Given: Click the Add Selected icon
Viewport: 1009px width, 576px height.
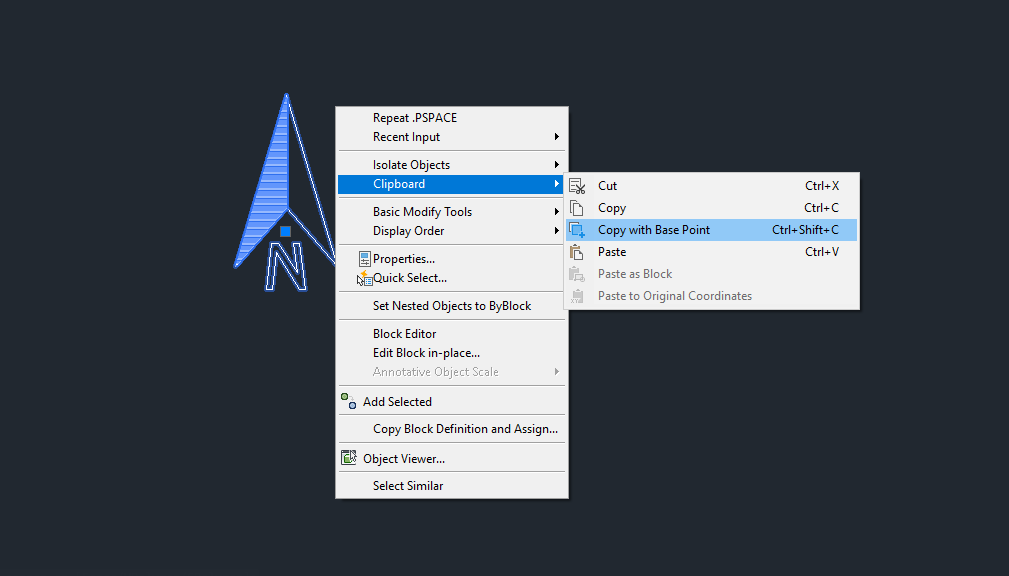Looking at the screenshot, I should coord(349,402).
